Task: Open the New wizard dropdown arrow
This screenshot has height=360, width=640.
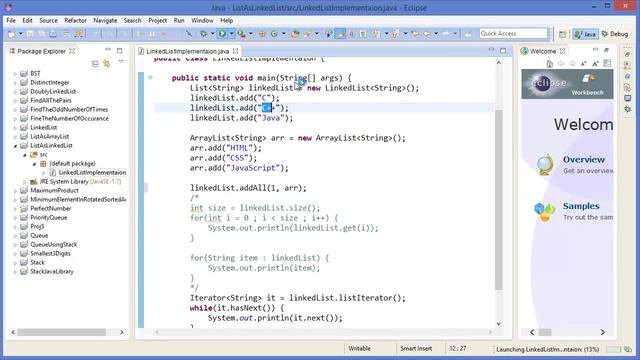Action: click(x=20, y=34)
